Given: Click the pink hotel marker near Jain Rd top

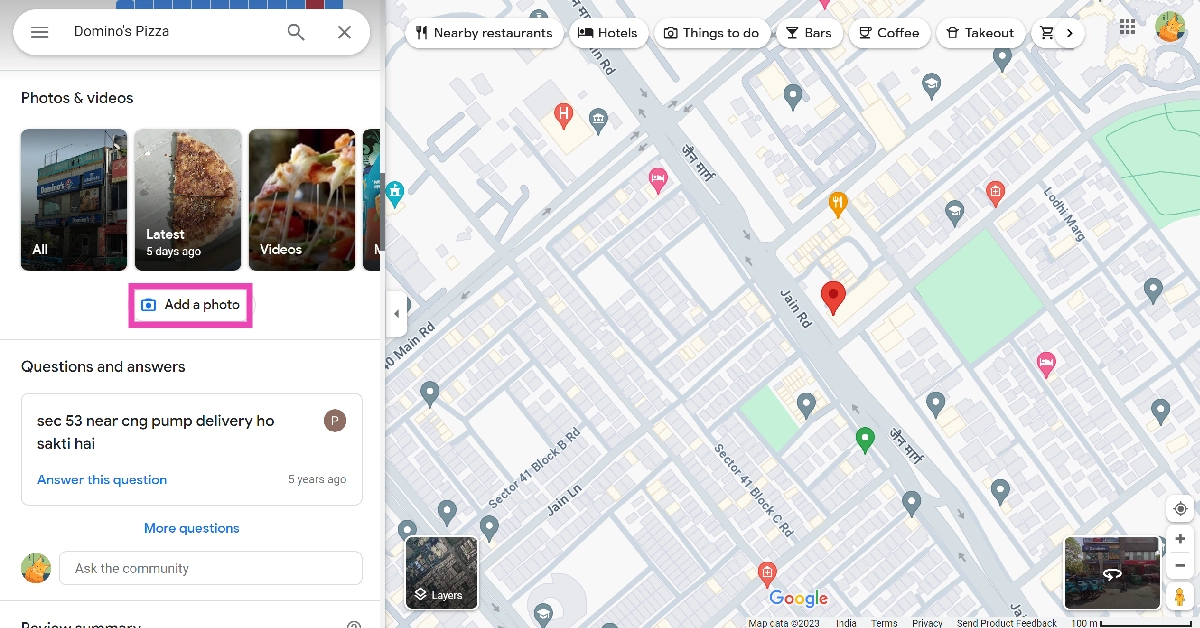Looking at the screenshot, I should [x=657, y=181].
